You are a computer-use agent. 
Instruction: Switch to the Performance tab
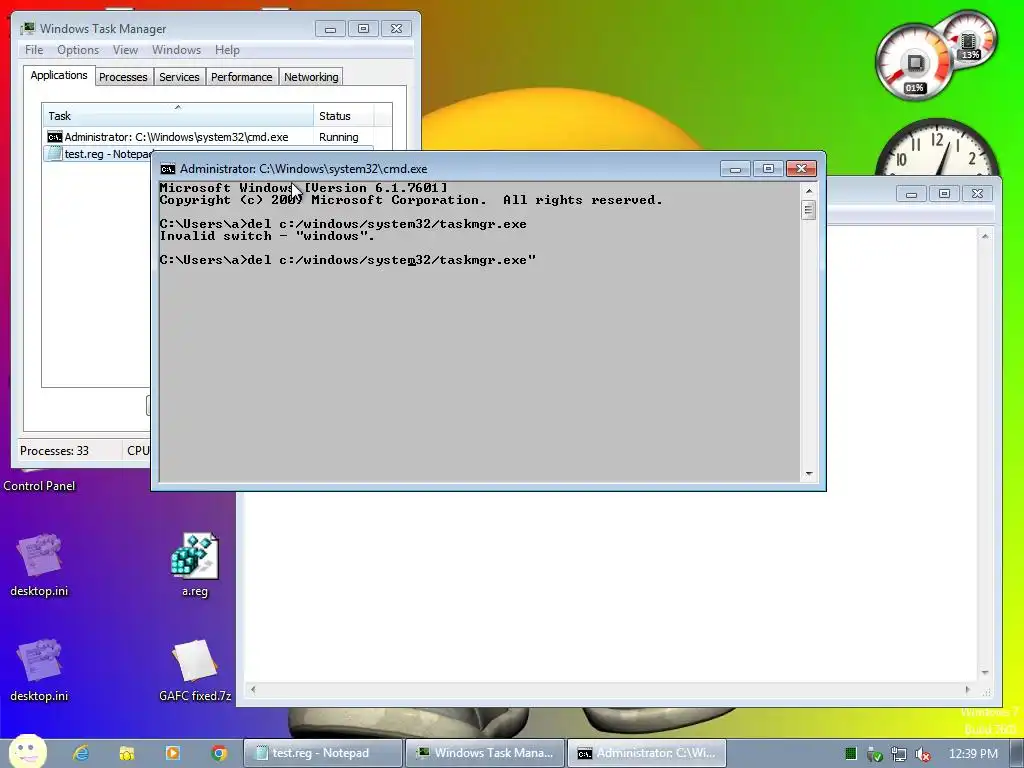(x=241, y=77)
